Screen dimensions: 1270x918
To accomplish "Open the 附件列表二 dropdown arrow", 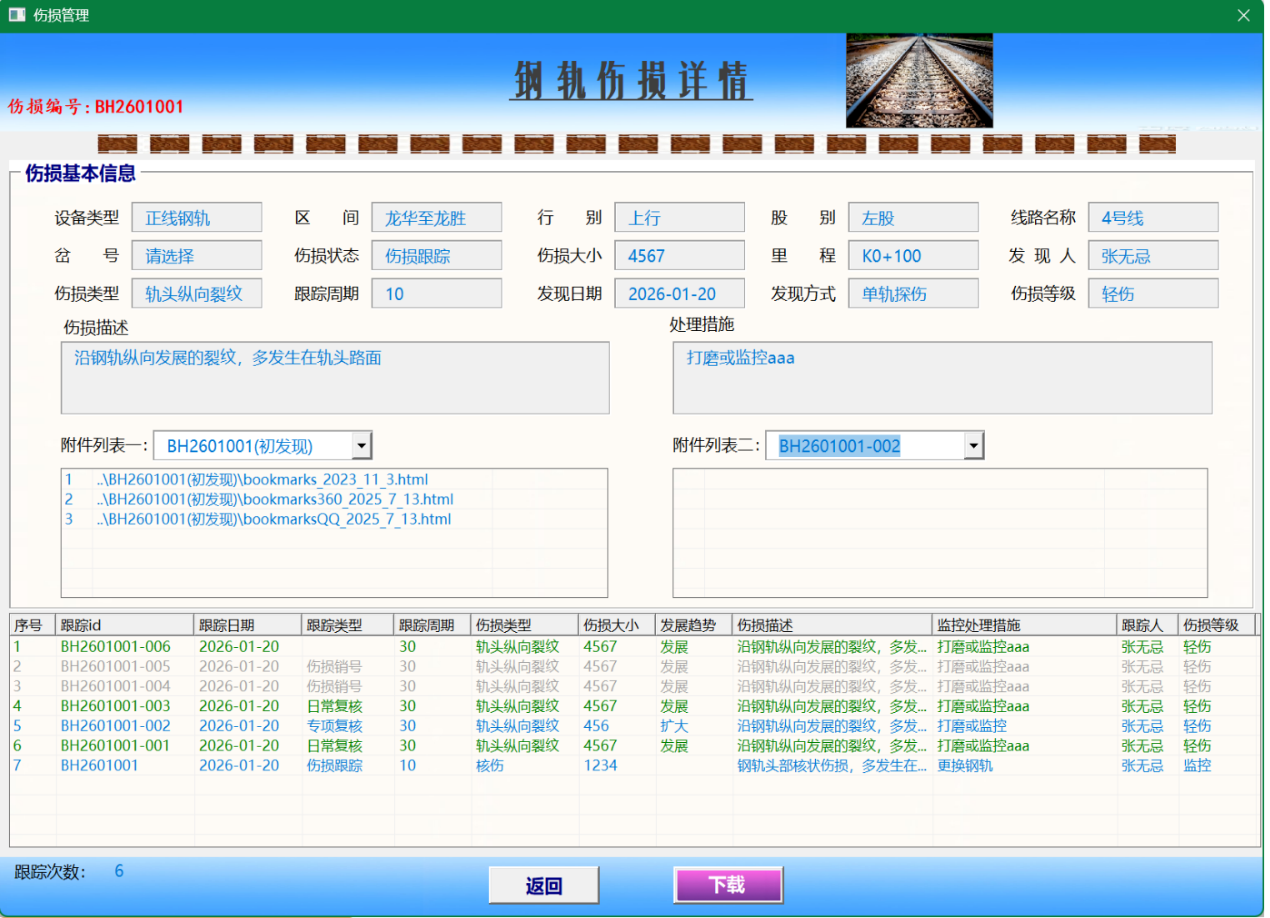I will tap(973, 446).
